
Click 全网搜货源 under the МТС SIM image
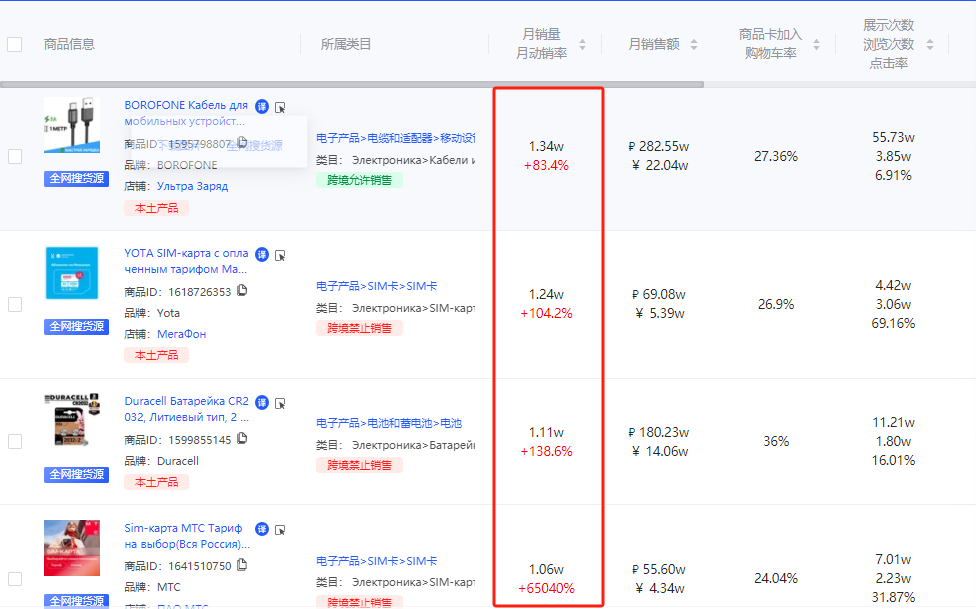pos(77,601)
